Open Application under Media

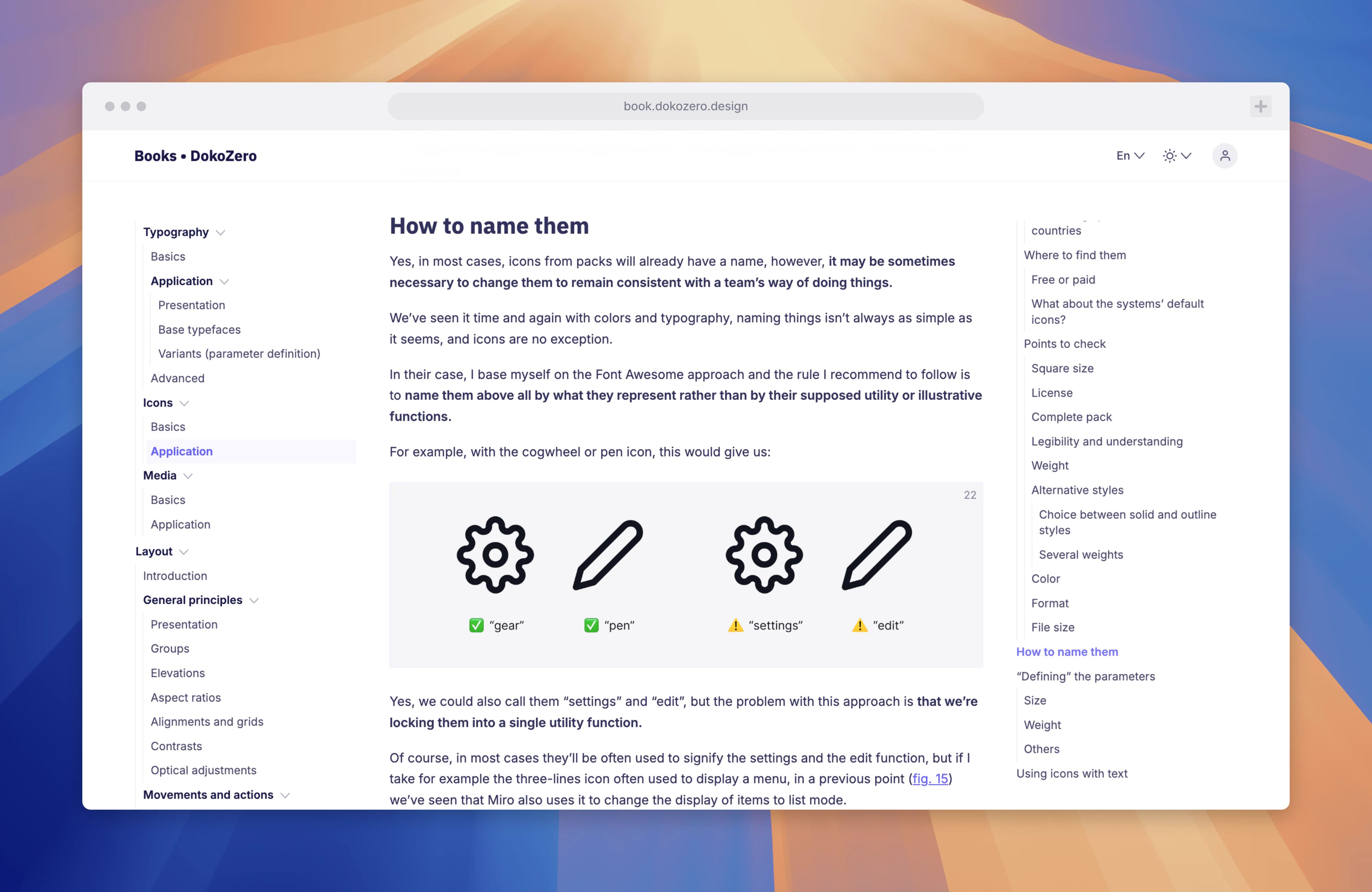point(180,525)
